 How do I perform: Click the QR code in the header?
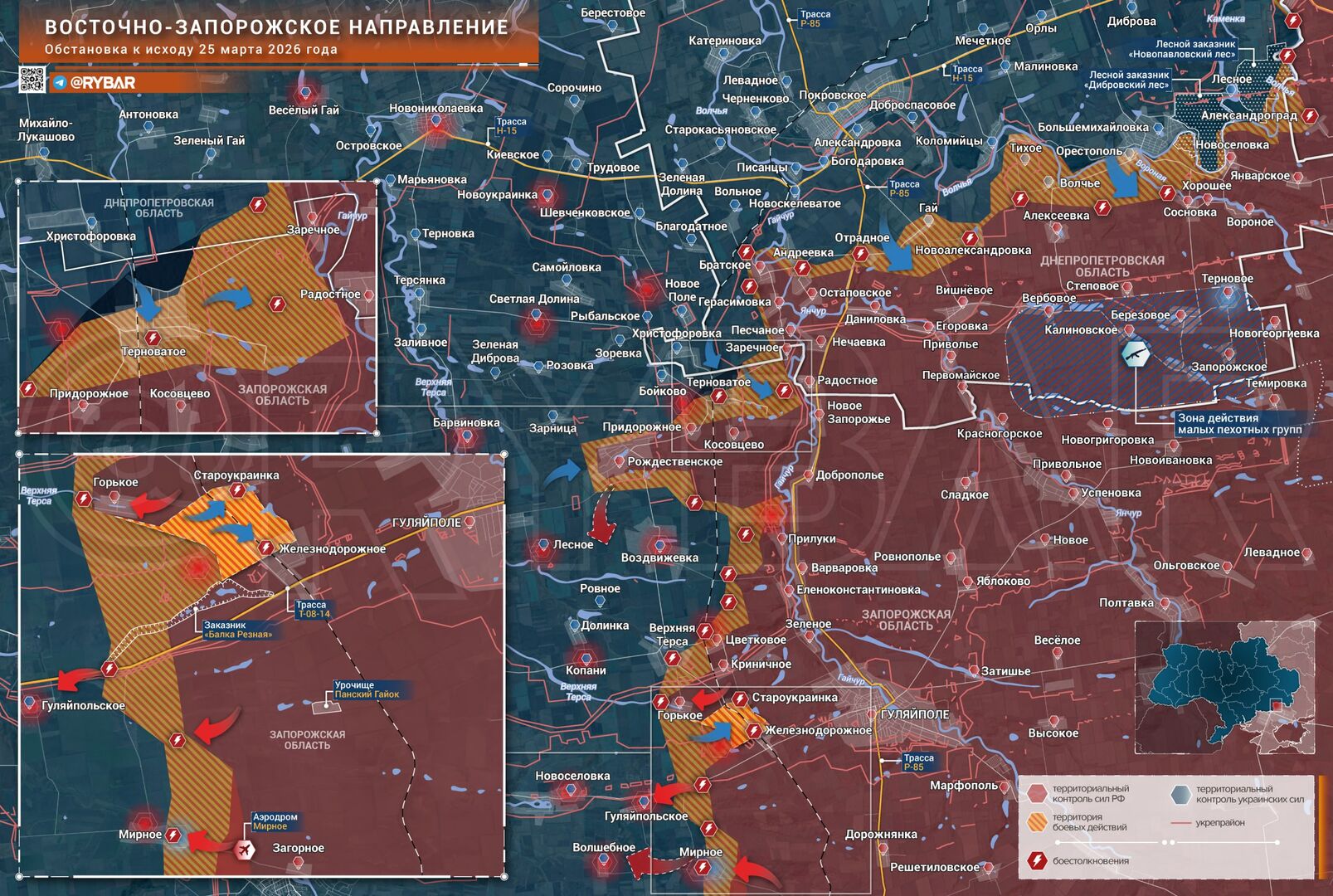[x=32, y=79]
